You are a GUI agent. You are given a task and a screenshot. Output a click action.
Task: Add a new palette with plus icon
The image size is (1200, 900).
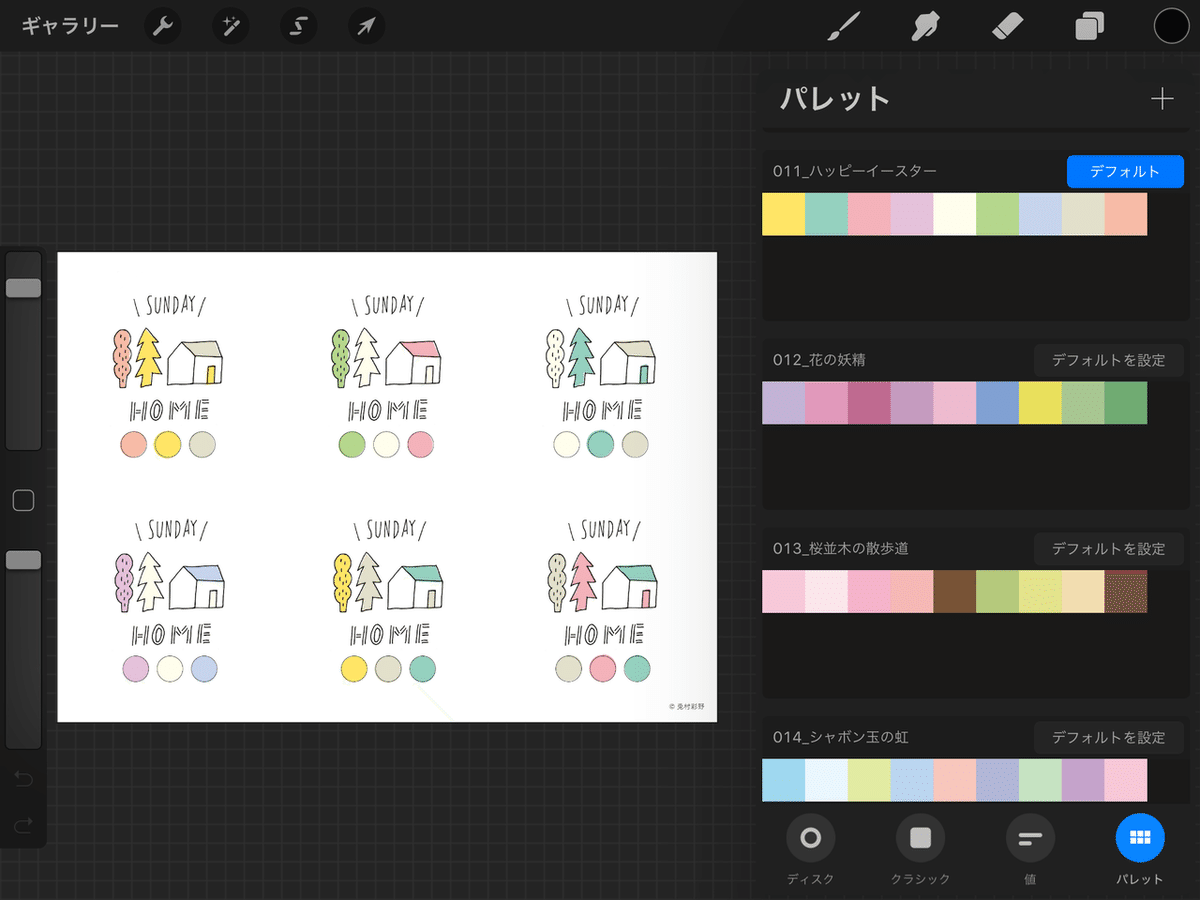point(1161,99)
